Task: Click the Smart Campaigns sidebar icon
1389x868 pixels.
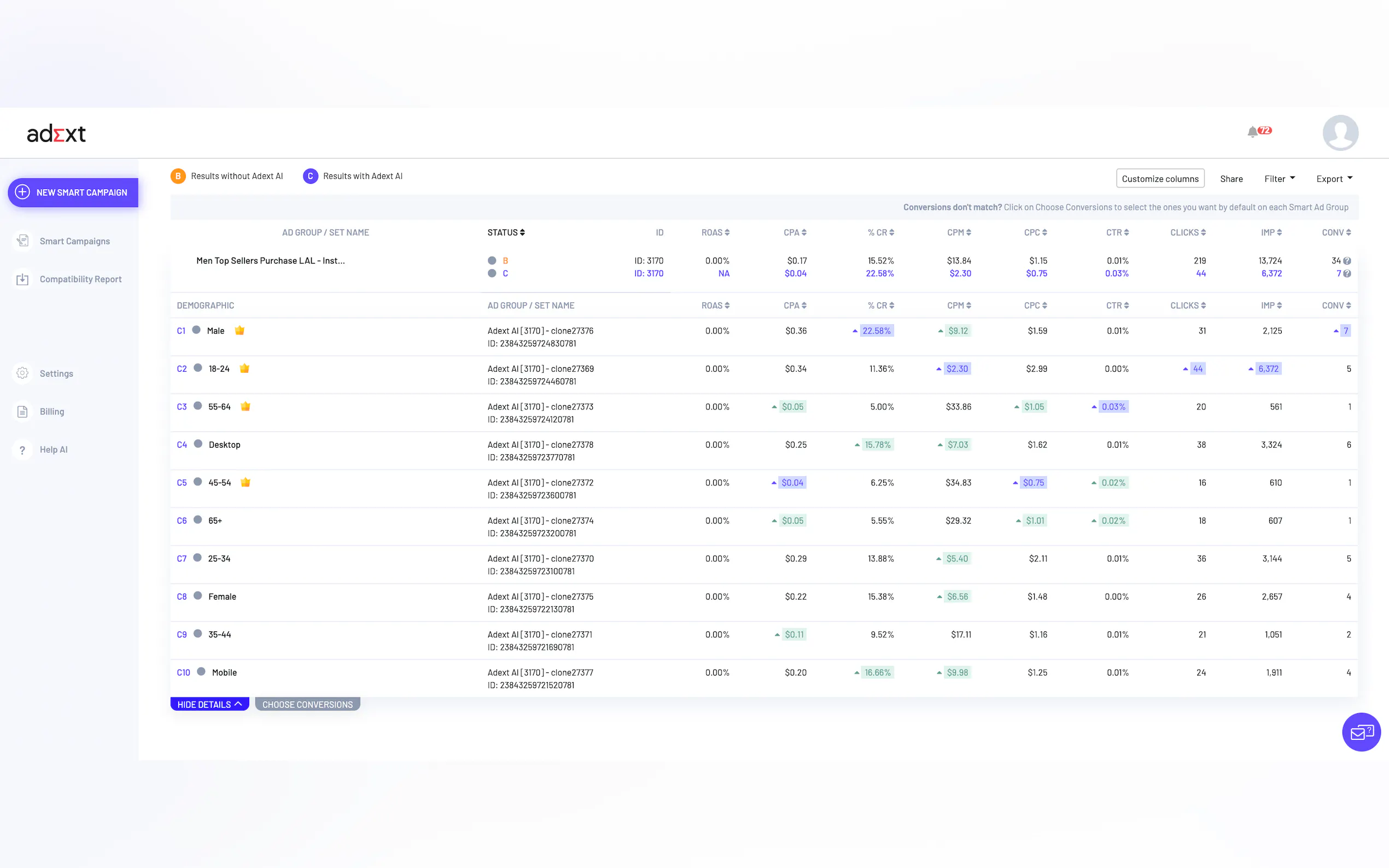Action: click(x=22, y=241)
